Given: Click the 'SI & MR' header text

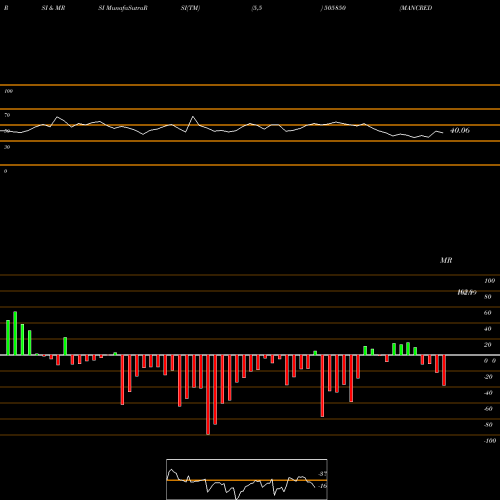Looking at the screenshot, I should 53,8.
